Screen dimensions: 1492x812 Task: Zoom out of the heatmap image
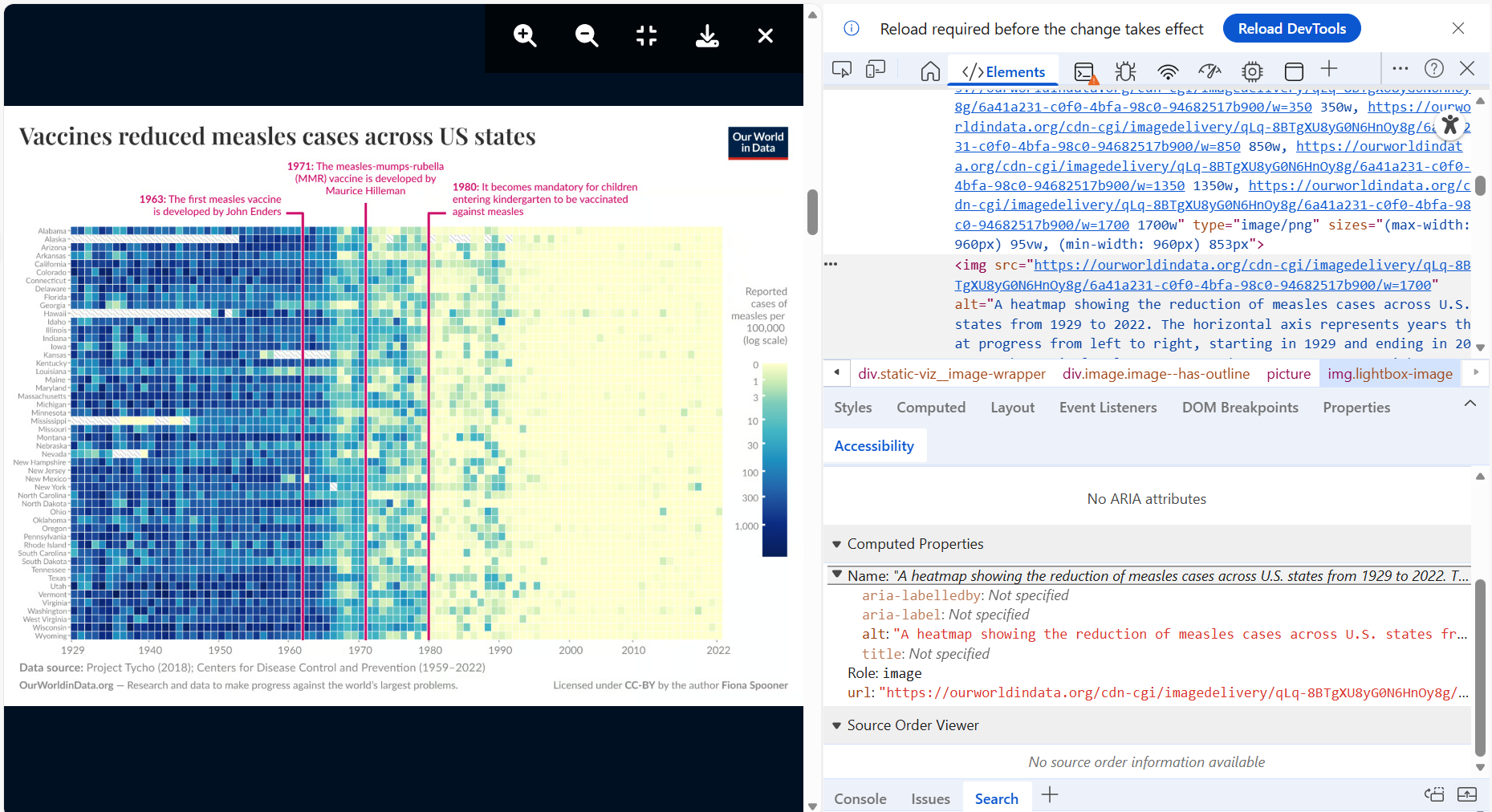click(x=586, y=36)
